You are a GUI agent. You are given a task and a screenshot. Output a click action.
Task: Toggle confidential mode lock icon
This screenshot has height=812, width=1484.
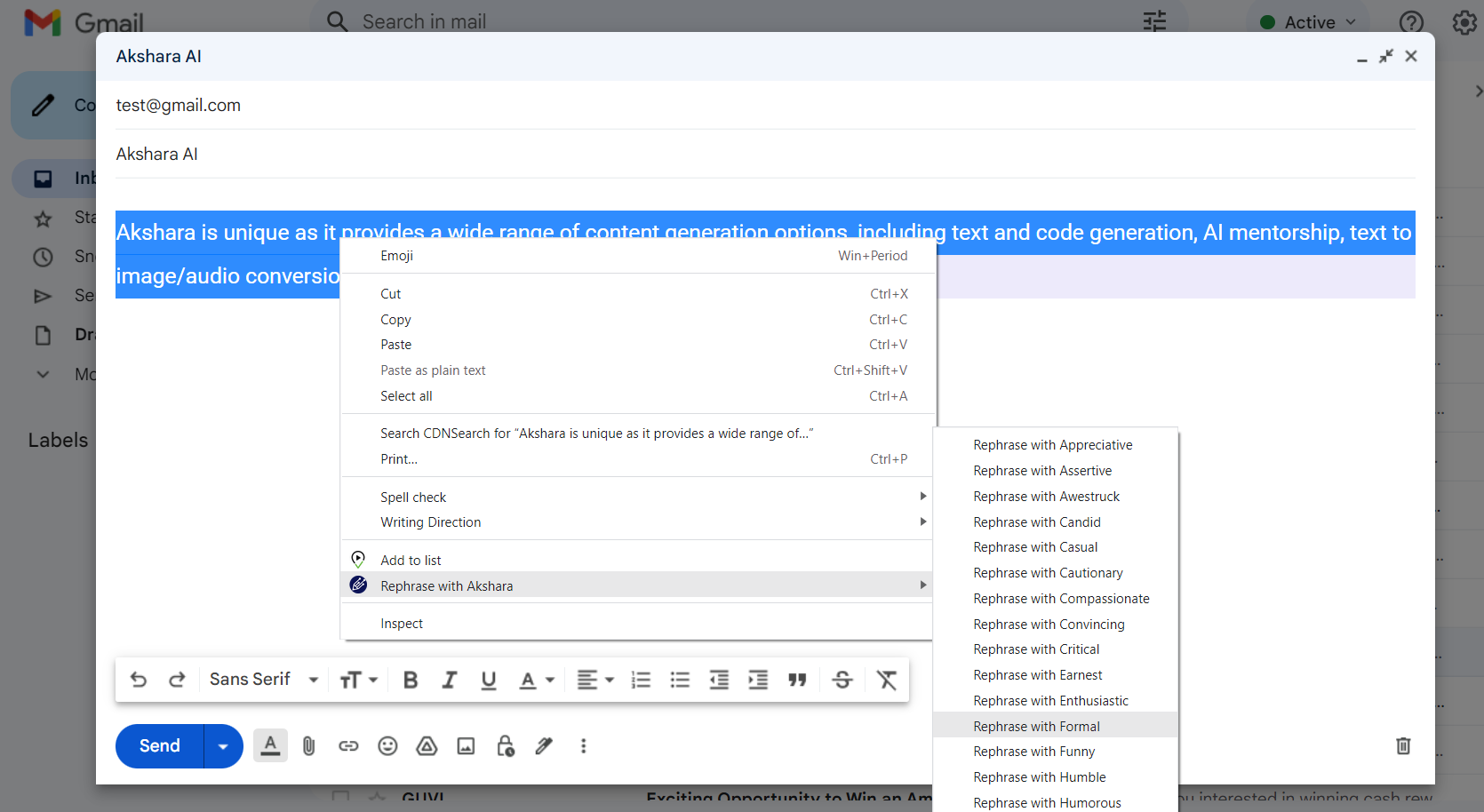click(x=506, y=746)
